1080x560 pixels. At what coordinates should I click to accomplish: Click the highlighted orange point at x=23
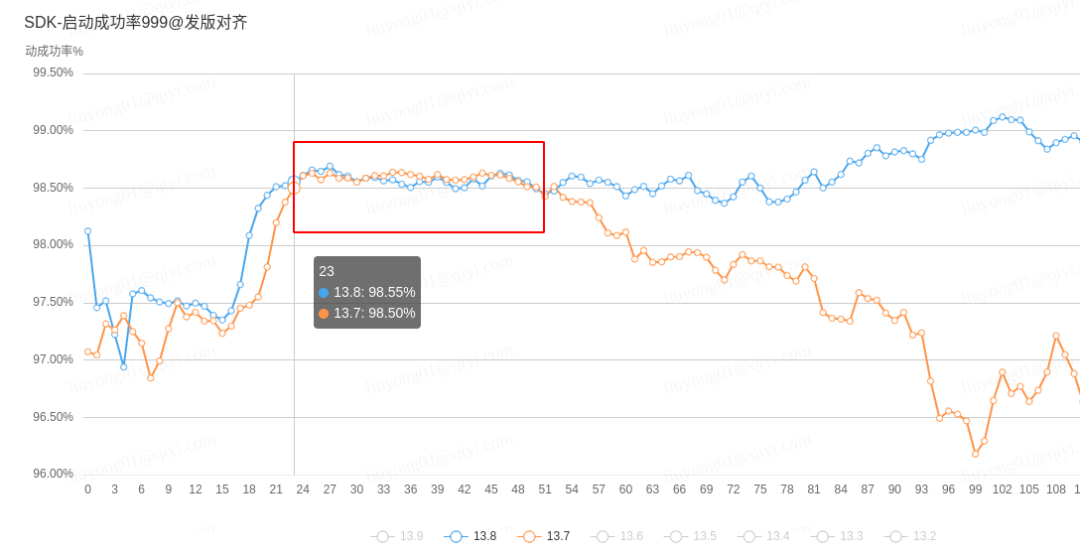click(x=294, y=188)
